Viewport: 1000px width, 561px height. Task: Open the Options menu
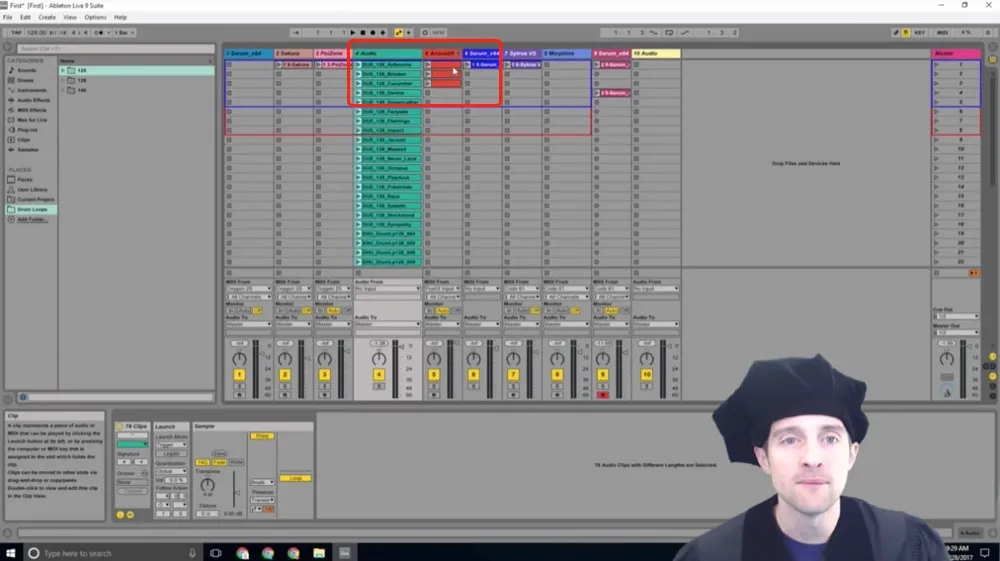point(95,17)
